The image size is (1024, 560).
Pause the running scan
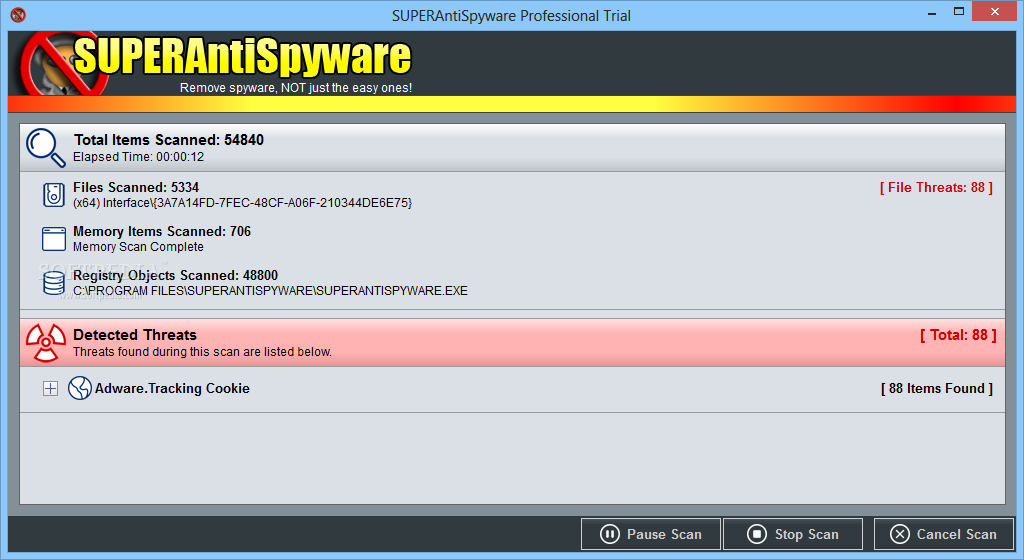[x=650, y=534]
